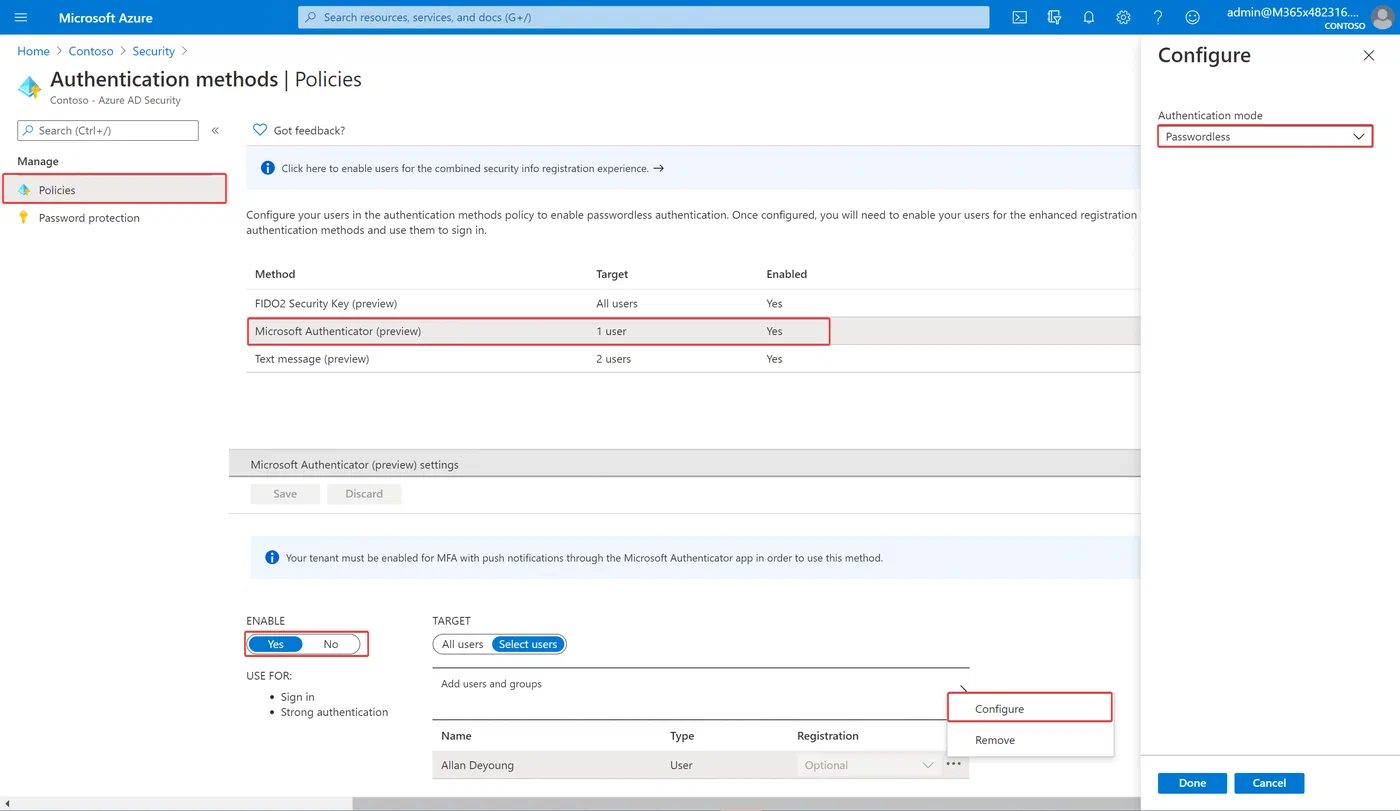Click the feedback smiley icon
This screenshot has width=1400, height=811.
tap(1192, 18)
